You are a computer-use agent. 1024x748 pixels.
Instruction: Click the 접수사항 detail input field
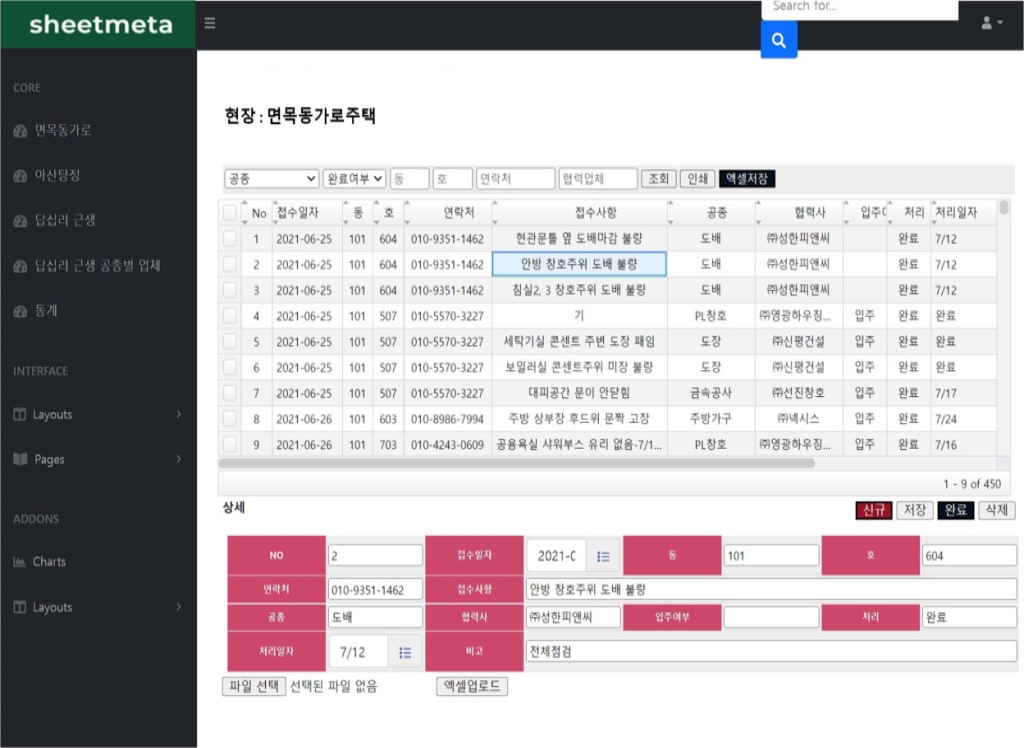(x=771, y=589)
